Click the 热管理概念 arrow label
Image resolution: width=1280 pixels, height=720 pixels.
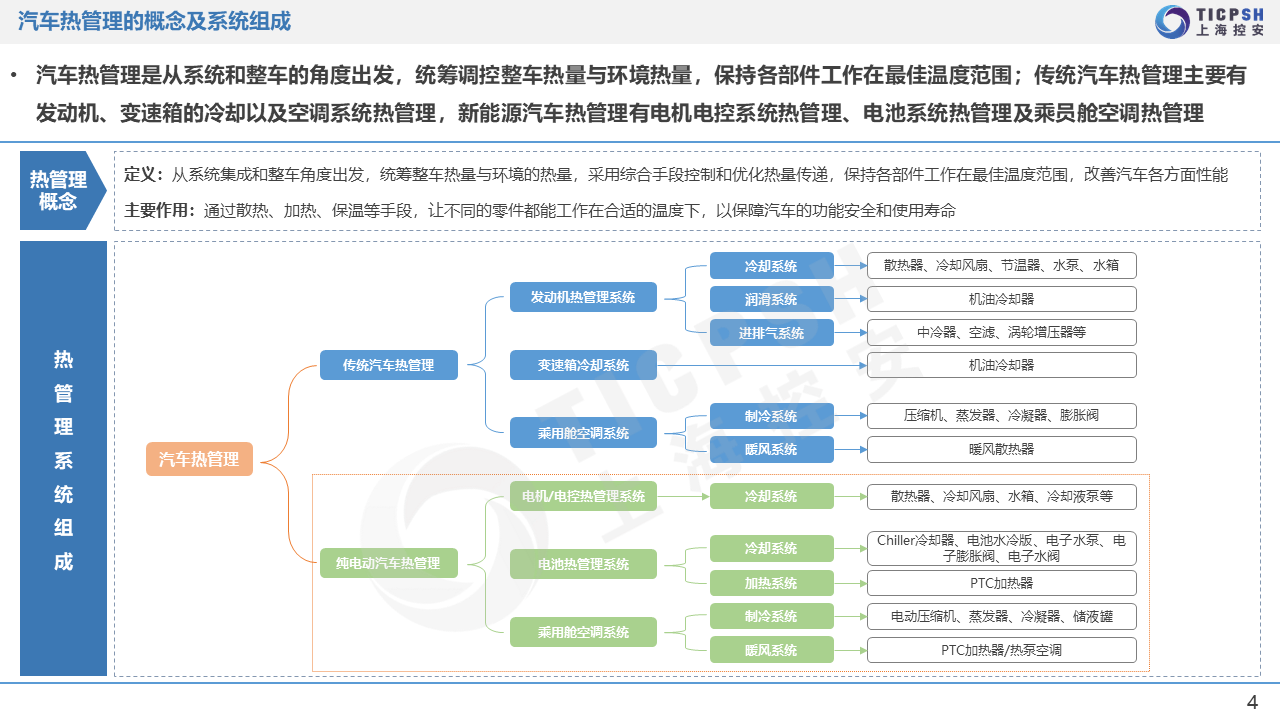(x=59, y=190)
